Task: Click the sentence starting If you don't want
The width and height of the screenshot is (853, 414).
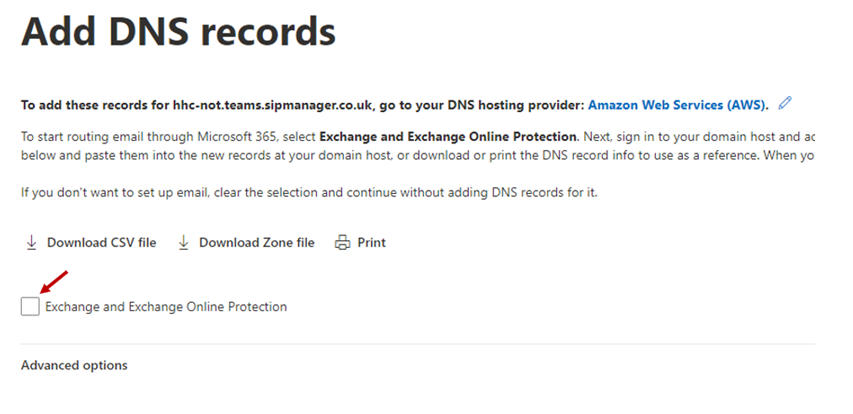Action: pos(309,193)
